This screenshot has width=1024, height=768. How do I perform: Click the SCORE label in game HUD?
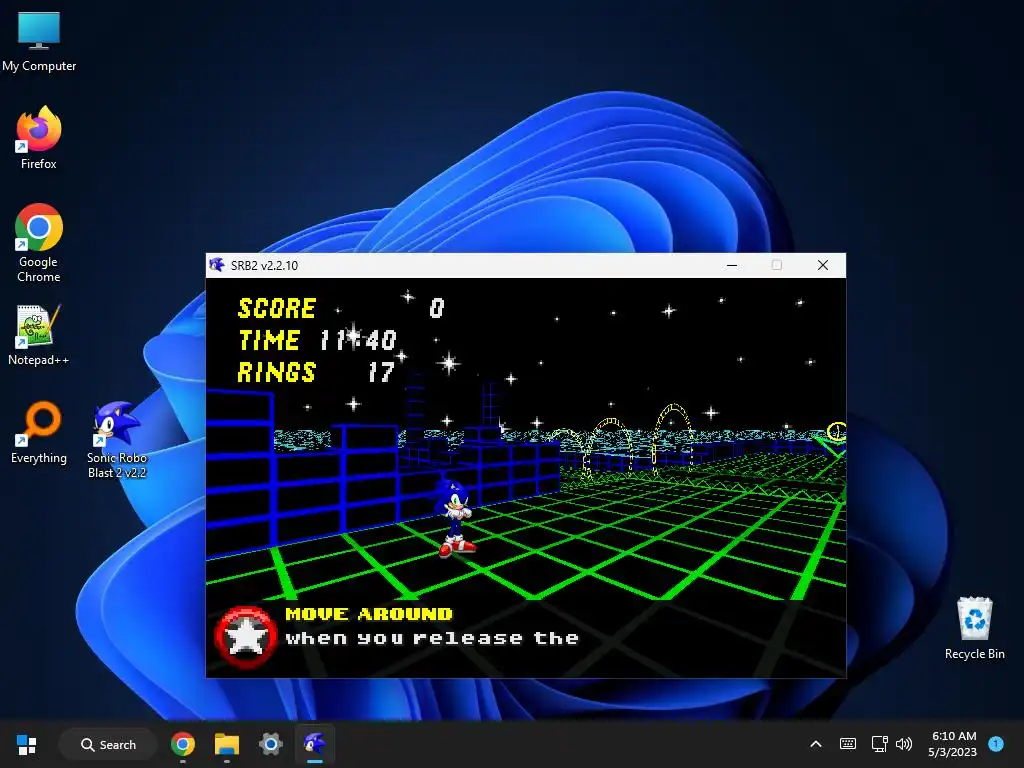coord(276,308)
